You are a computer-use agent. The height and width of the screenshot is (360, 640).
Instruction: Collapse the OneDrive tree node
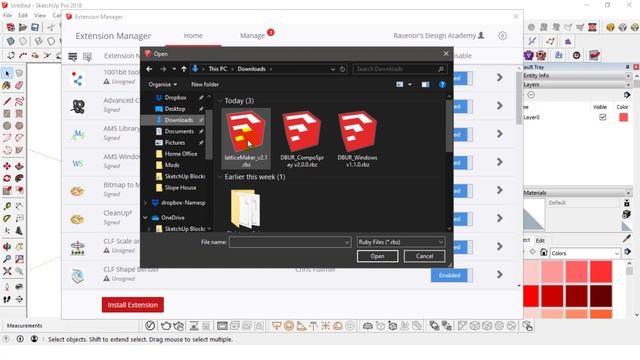pos(145,218)
